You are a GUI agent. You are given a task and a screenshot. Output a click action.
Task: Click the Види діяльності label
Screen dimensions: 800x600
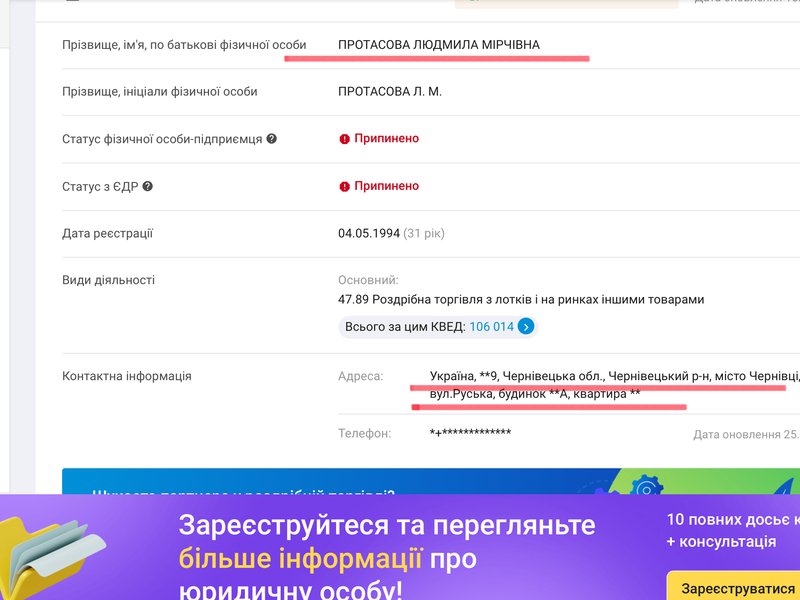coord(109,280)
